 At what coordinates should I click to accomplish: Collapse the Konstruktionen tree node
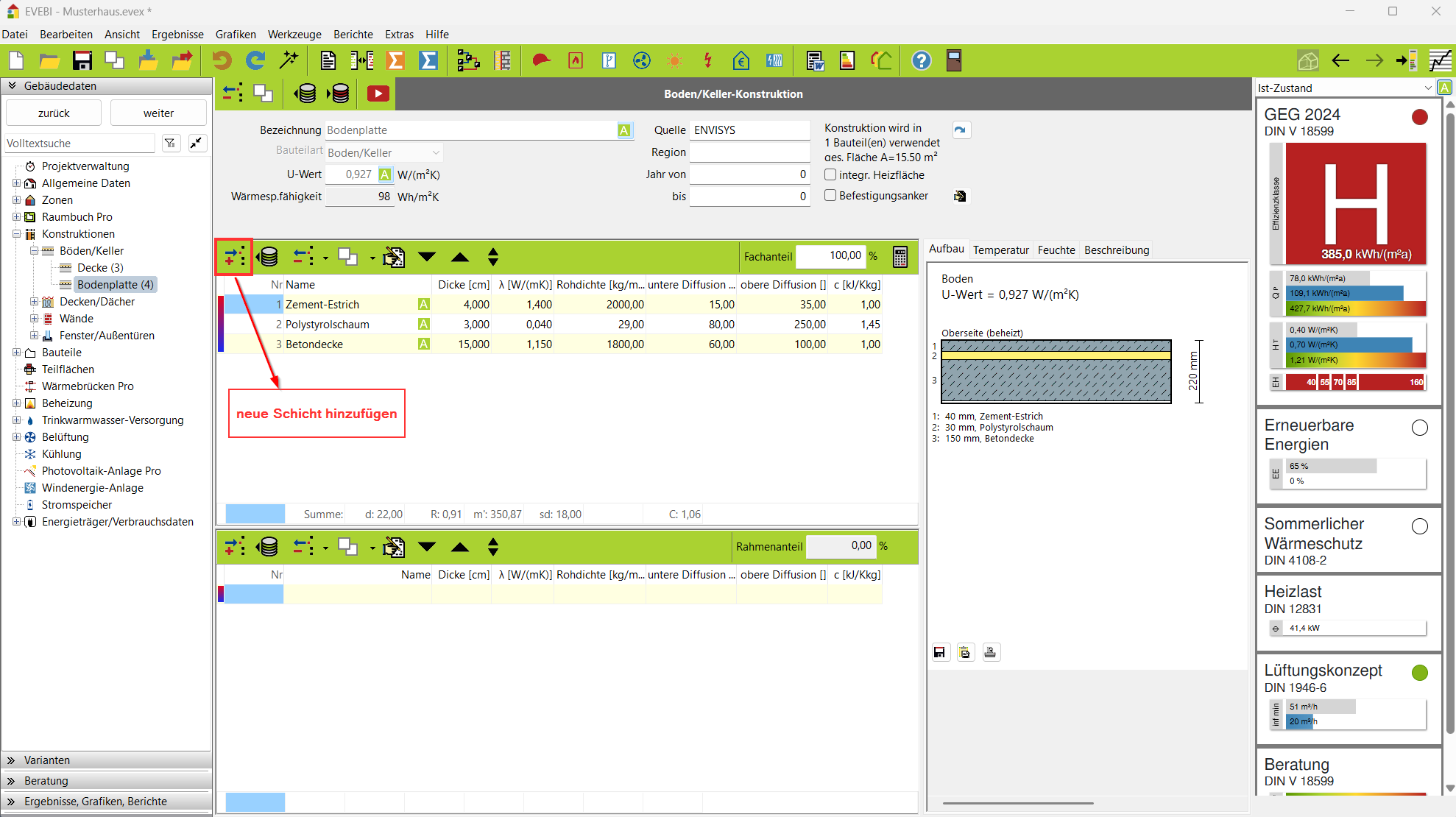point(16,234)
